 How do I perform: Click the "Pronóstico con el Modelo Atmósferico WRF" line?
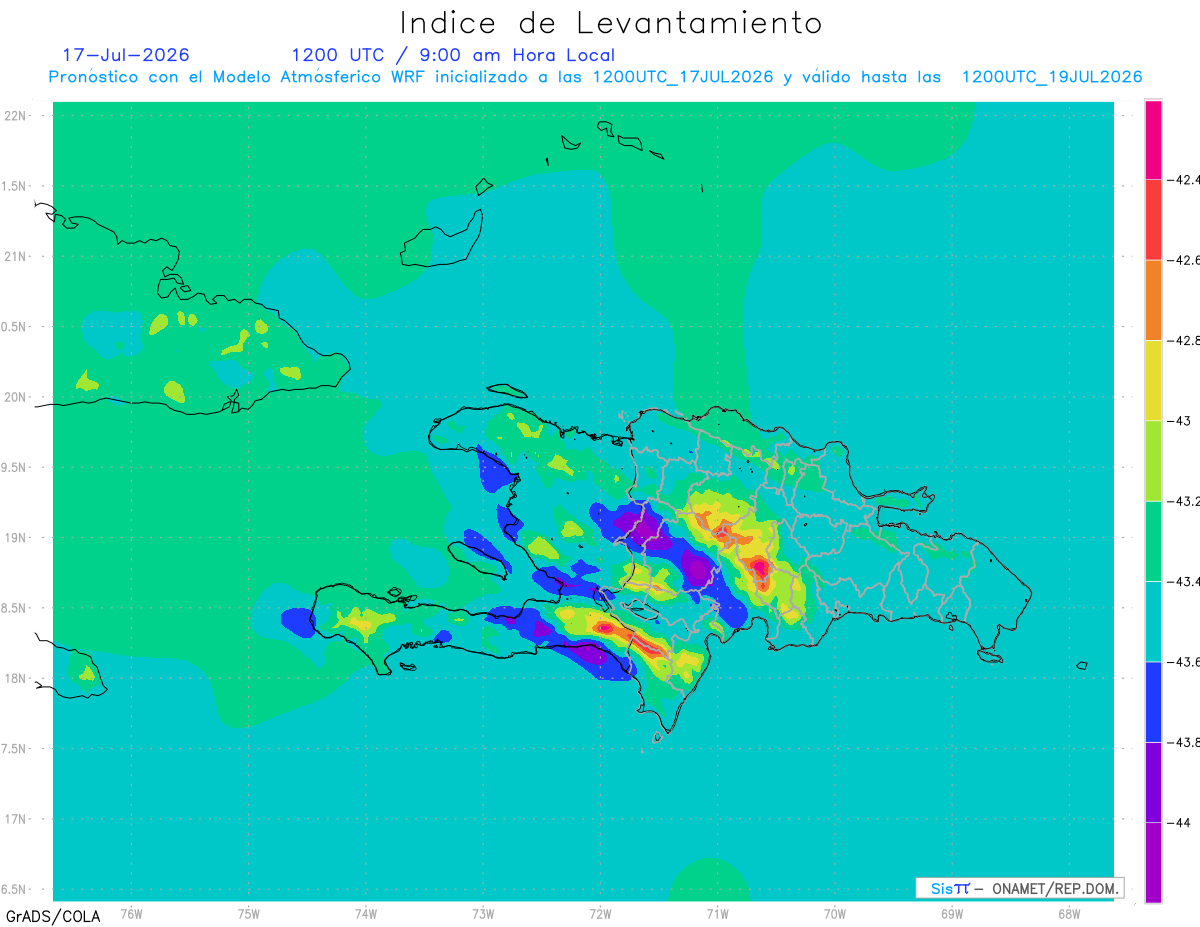595,77
